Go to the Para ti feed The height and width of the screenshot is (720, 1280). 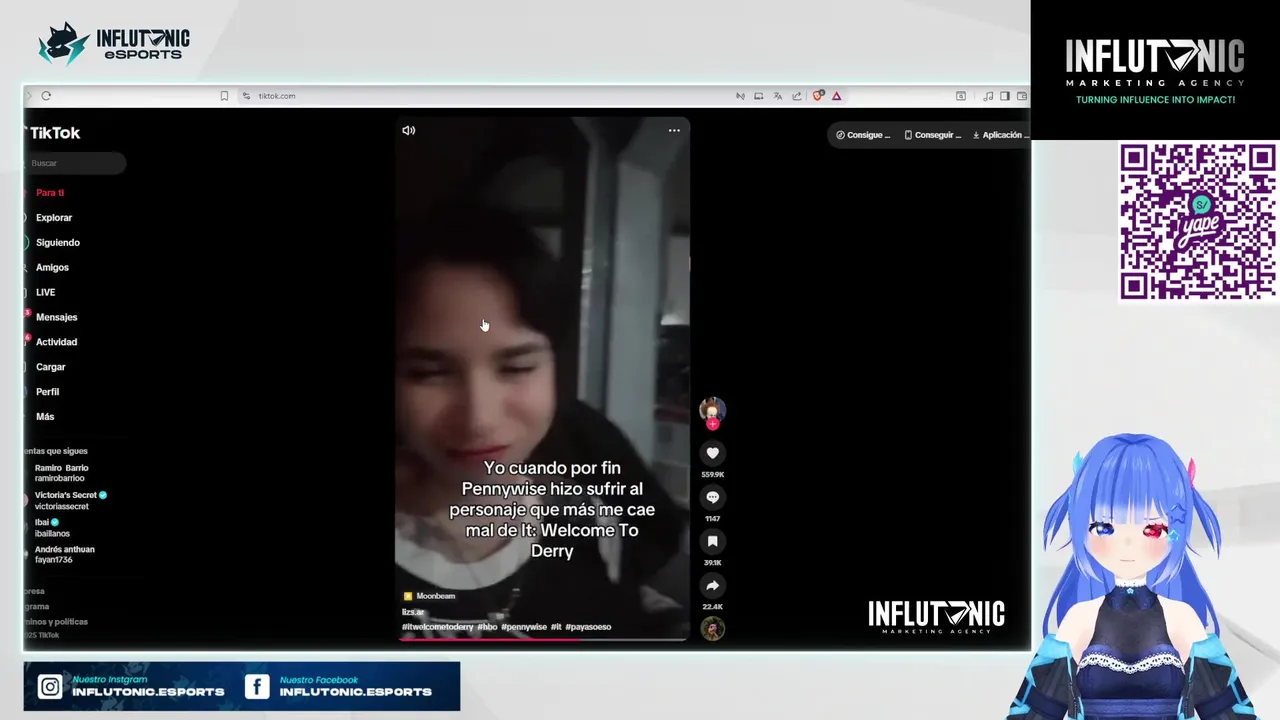click(x=49, y=192)
